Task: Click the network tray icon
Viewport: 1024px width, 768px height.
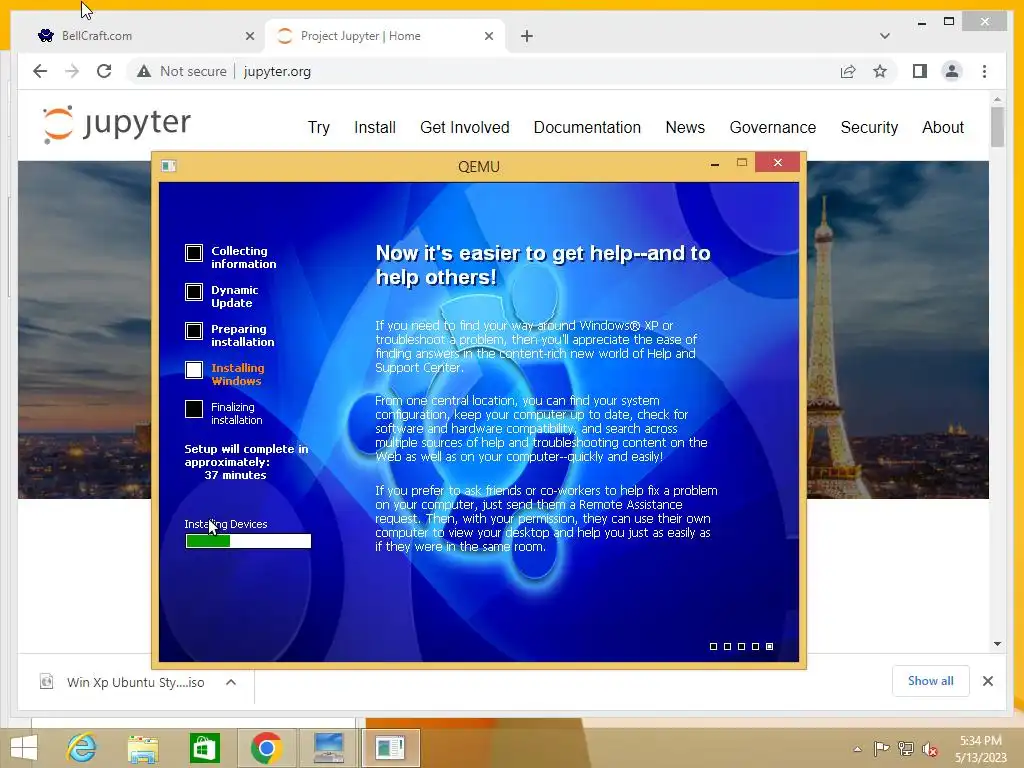Action: (906, 748)
